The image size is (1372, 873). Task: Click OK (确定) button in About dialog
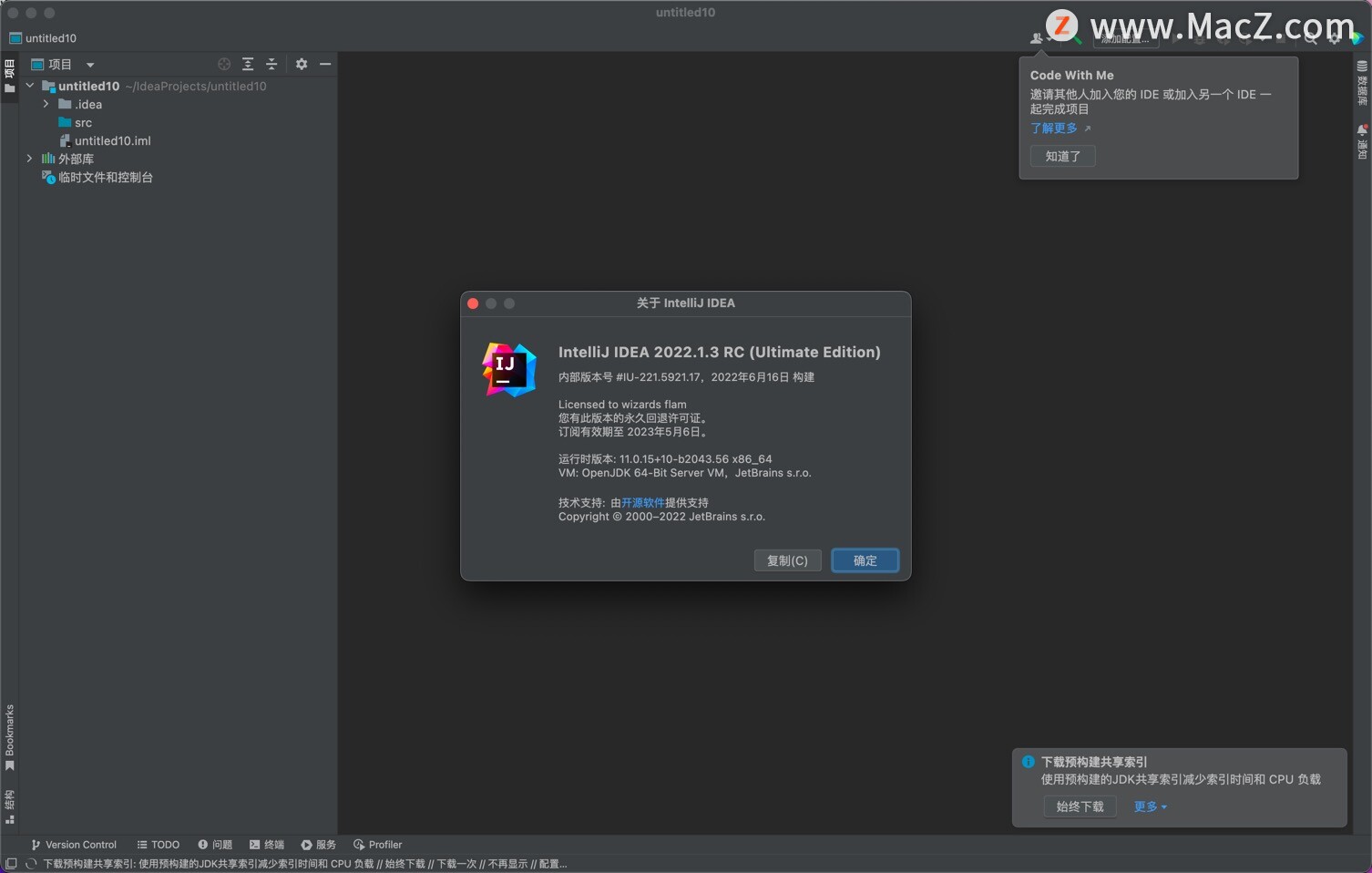tap(865, 560)
